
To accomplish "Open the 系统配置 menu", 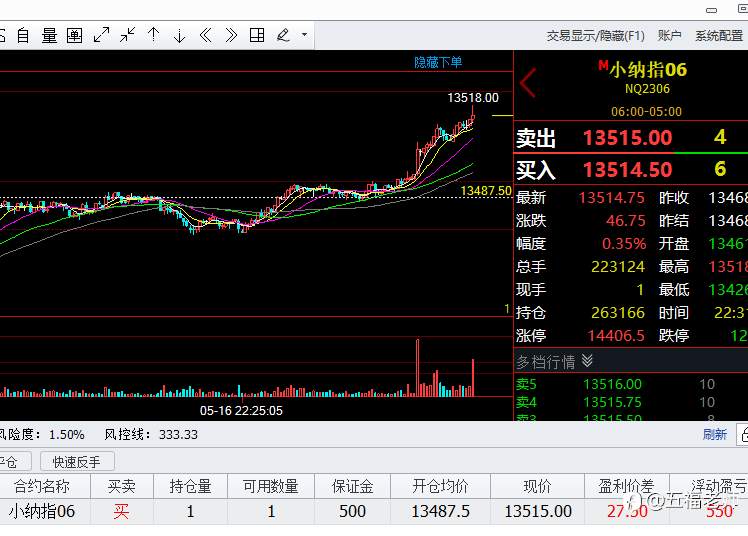I will click(x=719, y=36).
